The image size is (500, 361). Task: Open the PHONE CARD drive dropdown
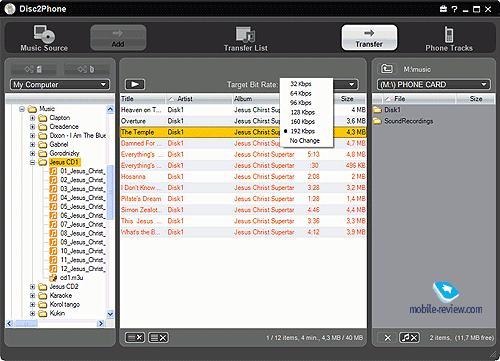(434, 84)
